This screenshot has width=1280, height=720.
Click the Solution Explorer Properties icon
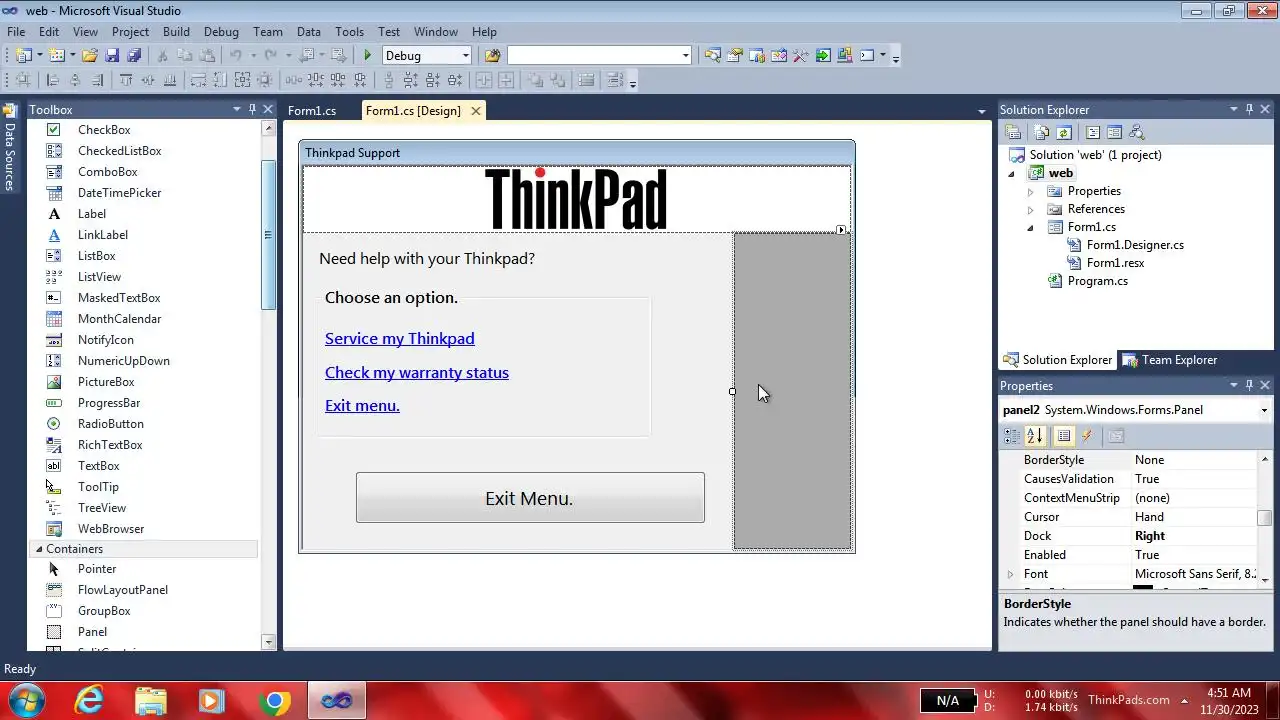tap(1013, 132)
